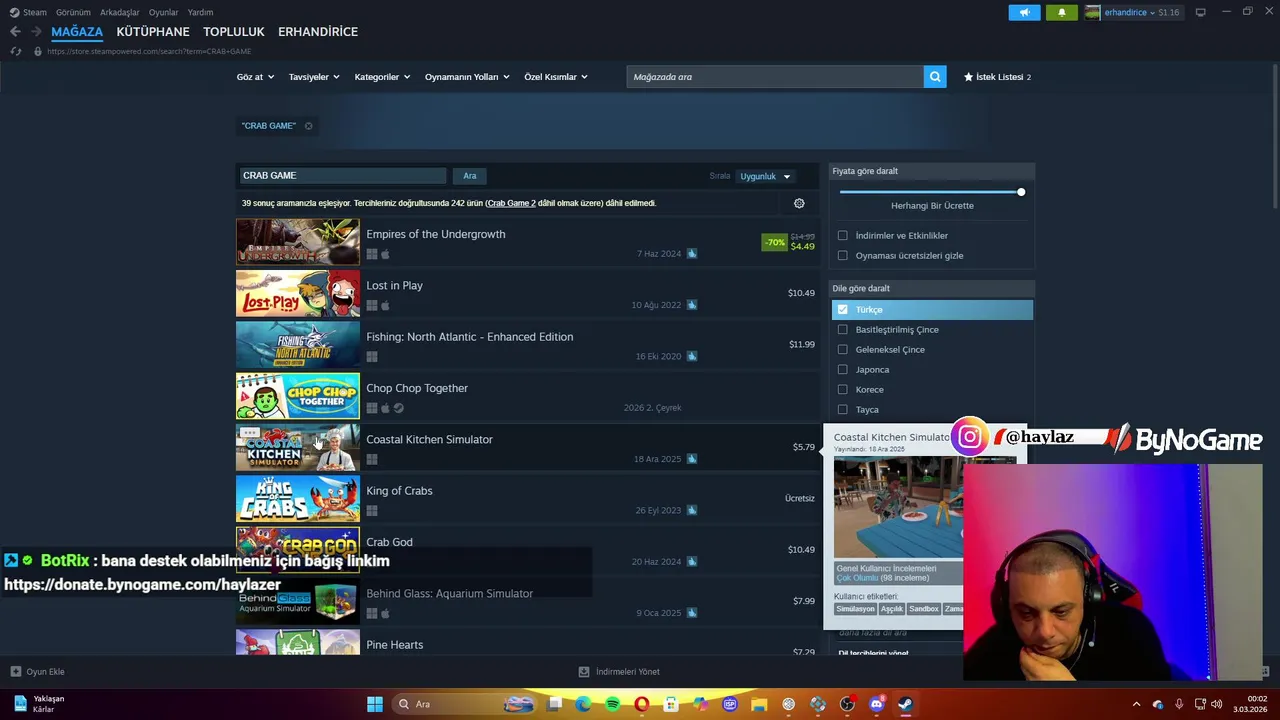Open the Arkadaşlar menu

[x=120, y=12]
